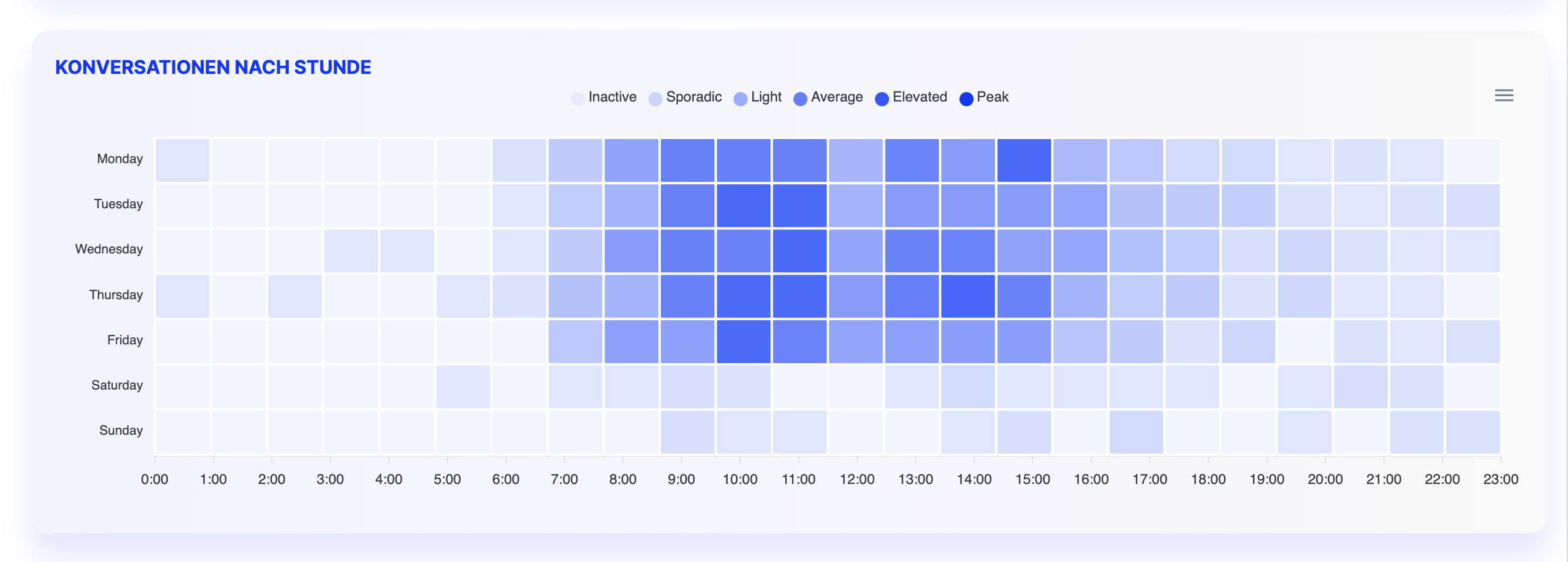Open the chart hamburger menu
The image size is (1568, 562).
(x=1503, y=96)
